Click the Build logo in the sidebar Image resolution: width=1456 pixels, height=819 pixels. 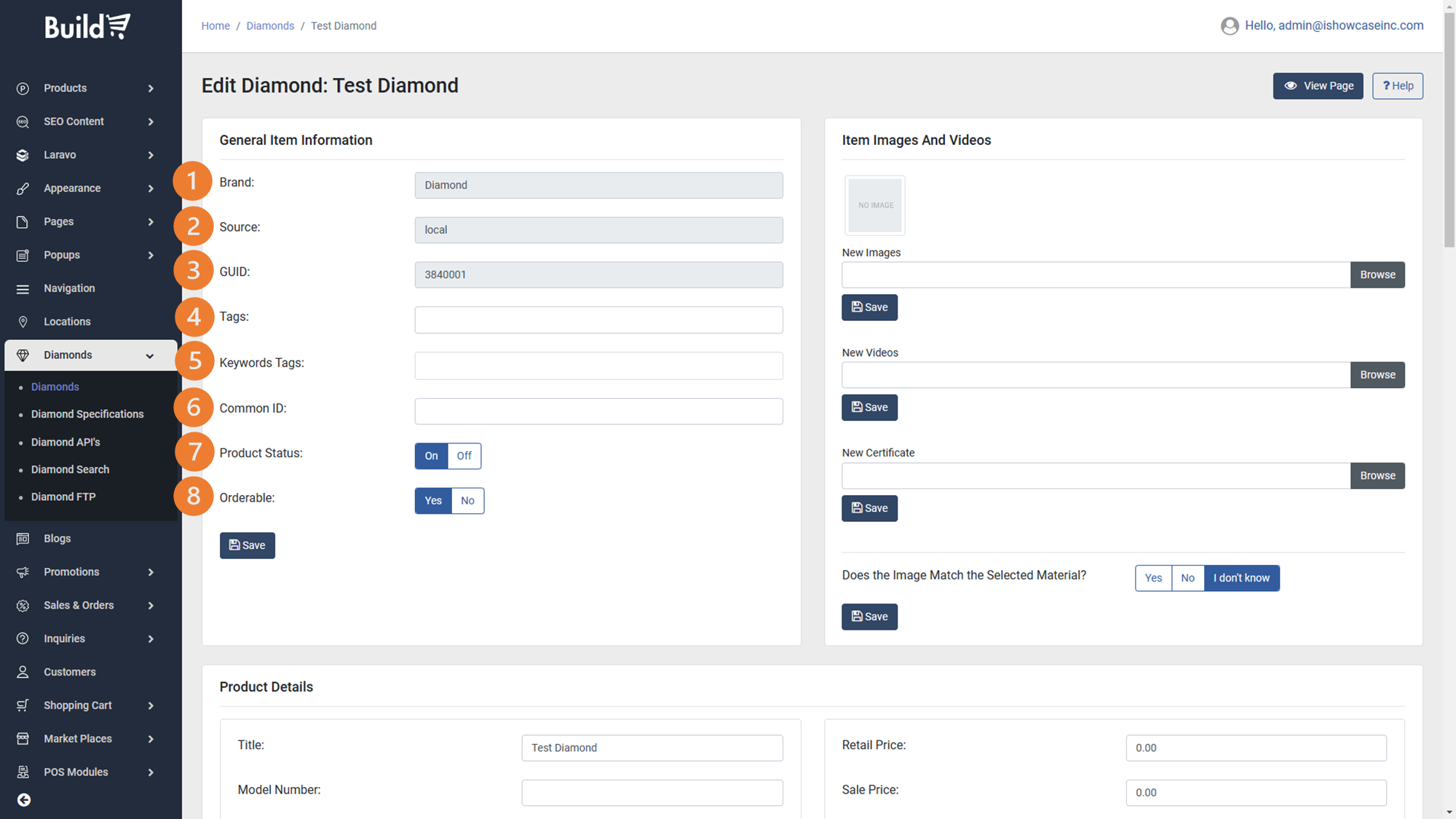(x=87, y=27)
